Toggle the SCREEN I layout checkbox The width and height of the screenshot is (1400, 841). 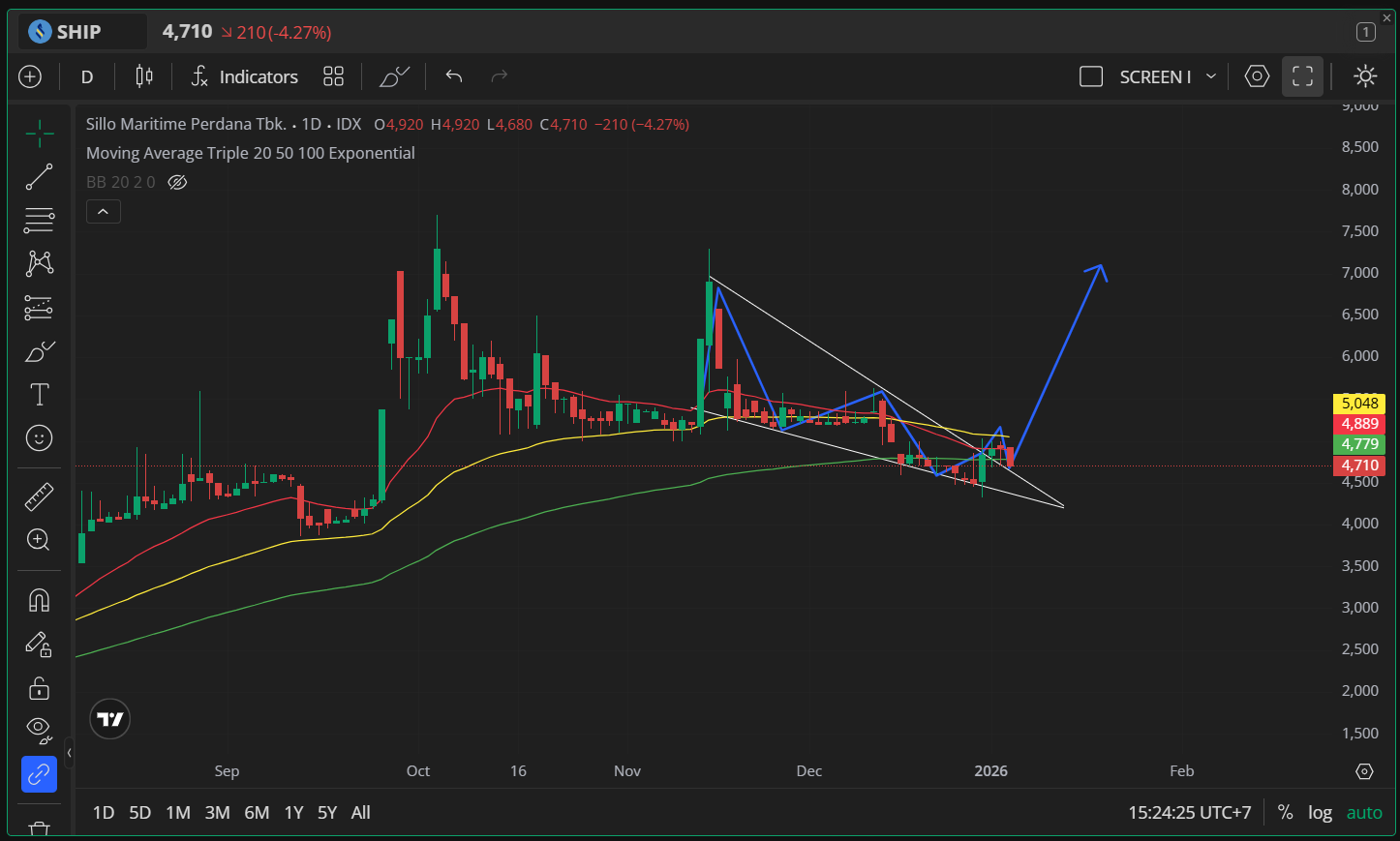(1091, 76)
